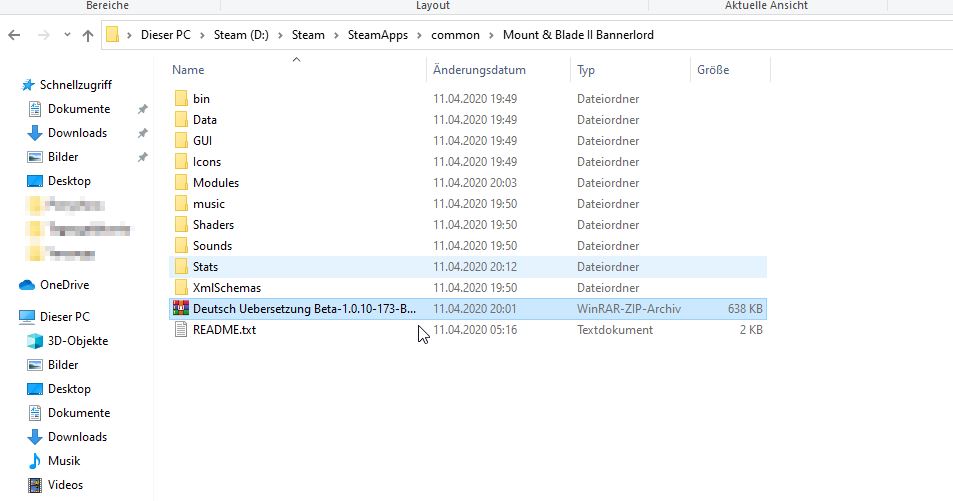
Task: Click the folder icon in address bar
Action: click(x=112, y=35)
